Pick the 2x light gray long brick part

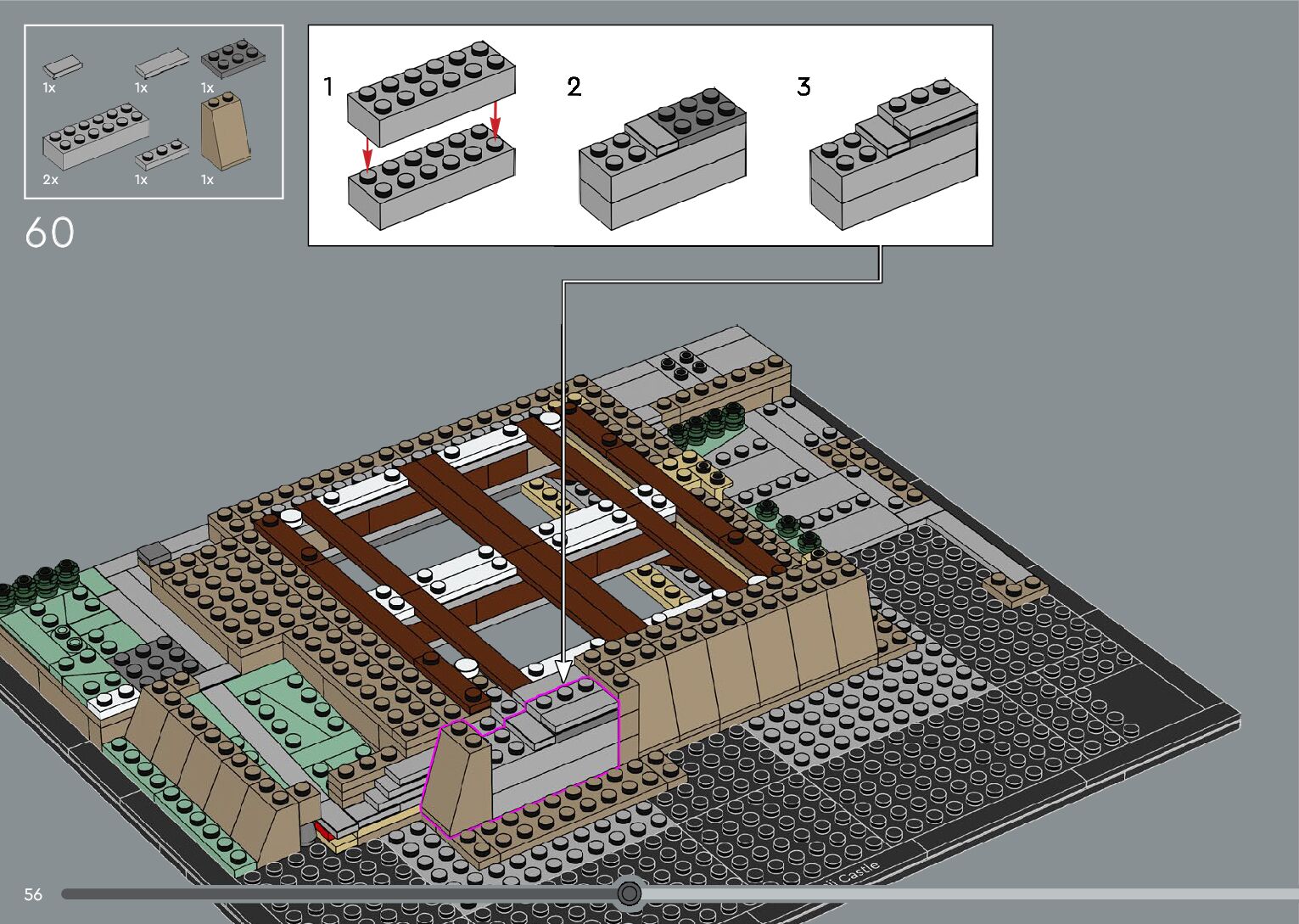(x=95, y=137)
